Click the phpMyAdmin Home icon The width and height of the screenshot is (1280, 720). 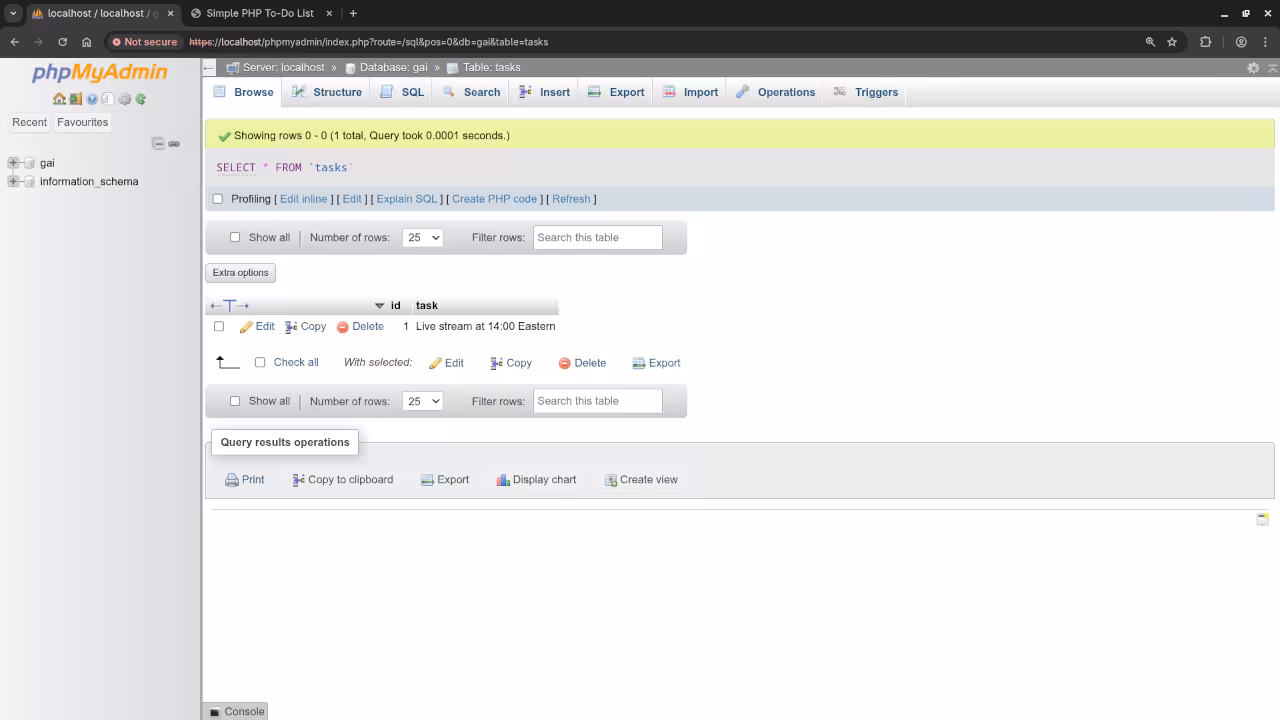(x=59, y=99)
